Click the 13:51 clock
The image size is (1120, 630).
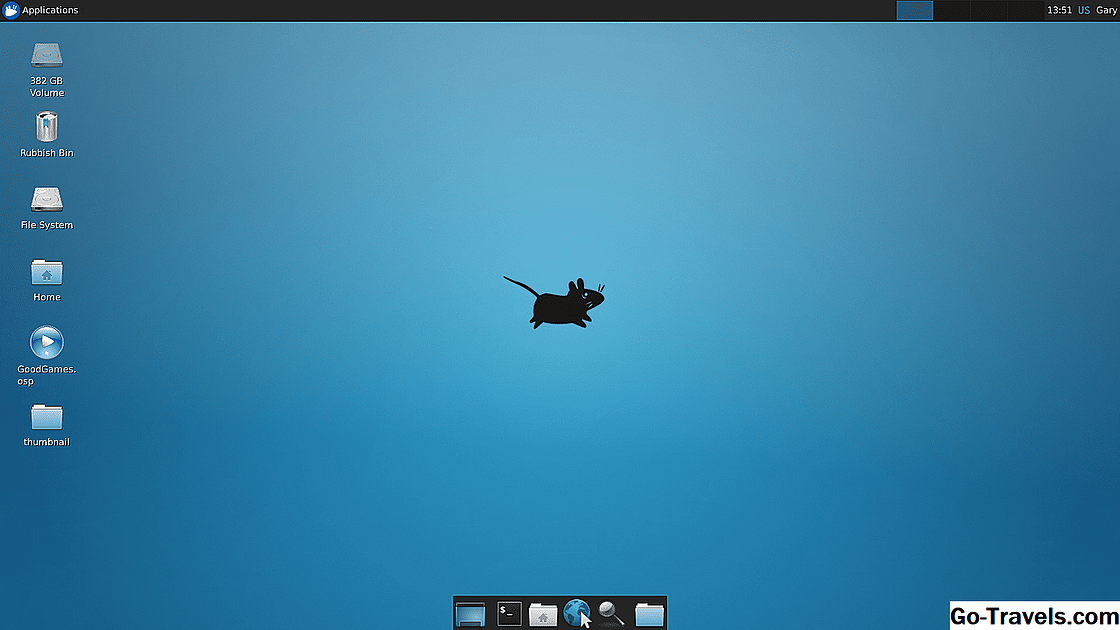pos(1059,10)
